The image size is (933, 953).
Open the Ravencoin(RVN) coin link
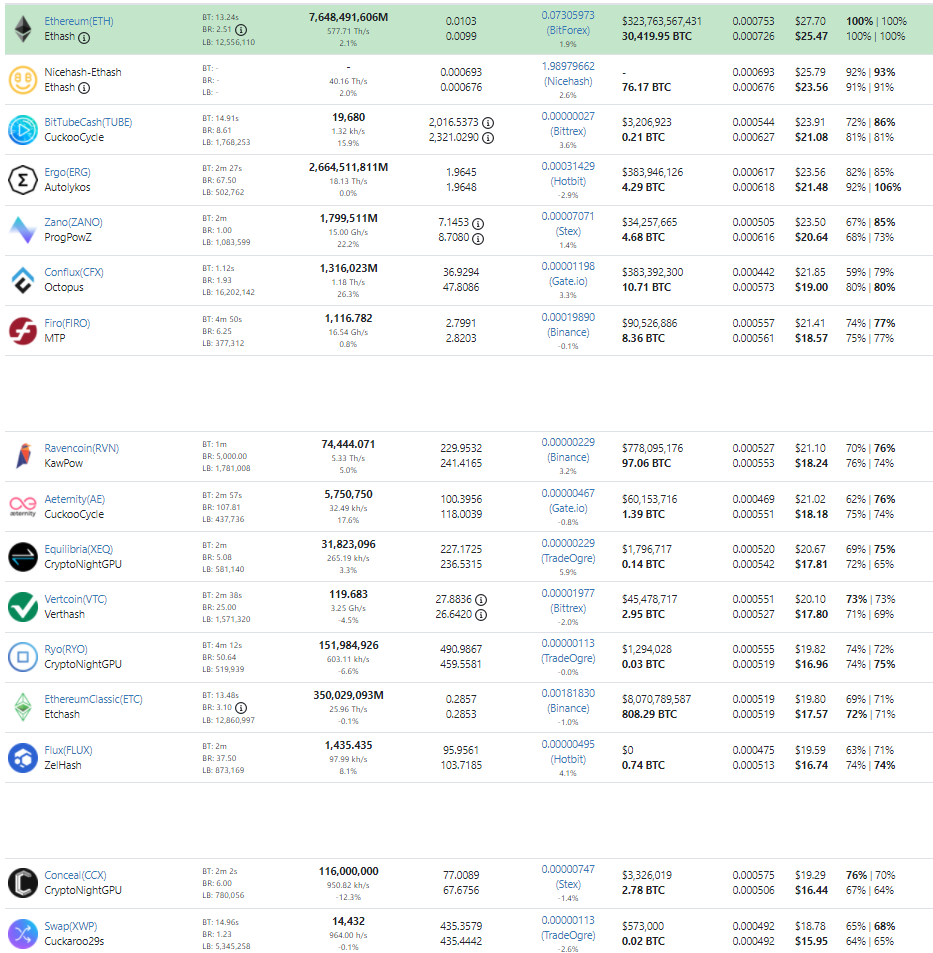(x=82, y=449)
